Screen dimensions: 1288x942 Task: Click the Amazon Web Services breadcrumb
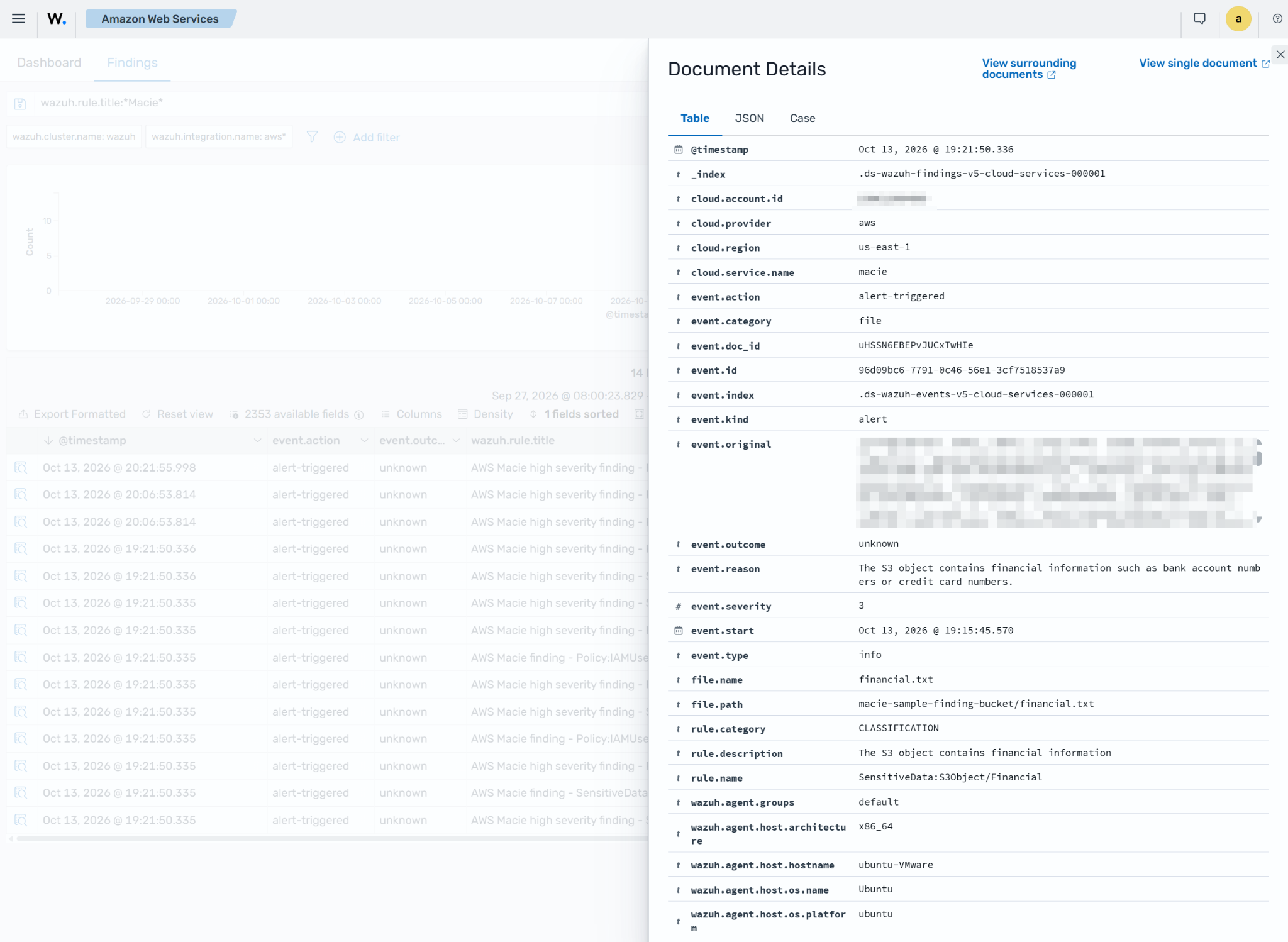(160, 19)
